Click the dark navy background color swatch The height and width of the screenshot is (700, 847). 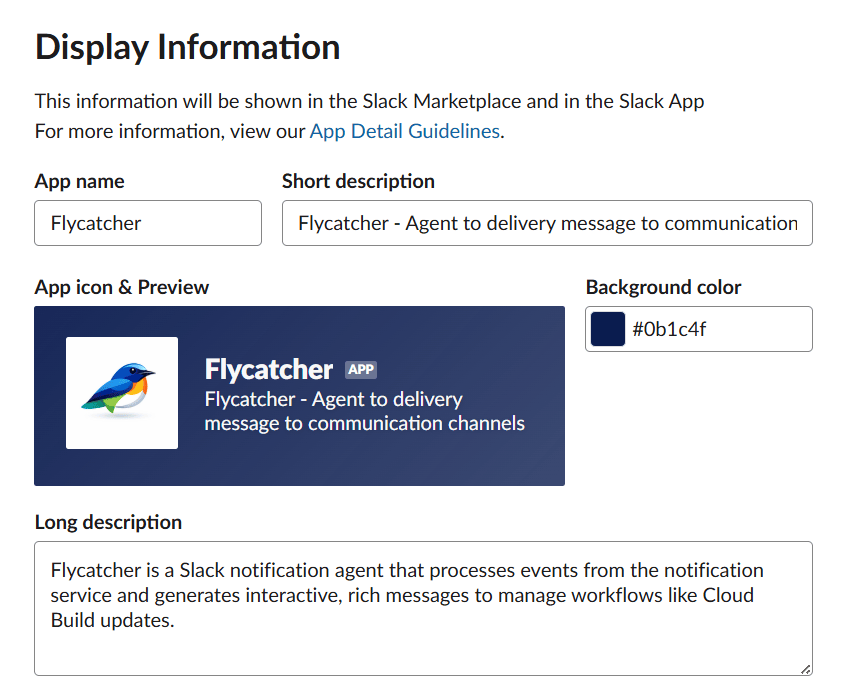click(x=608, y=329)
